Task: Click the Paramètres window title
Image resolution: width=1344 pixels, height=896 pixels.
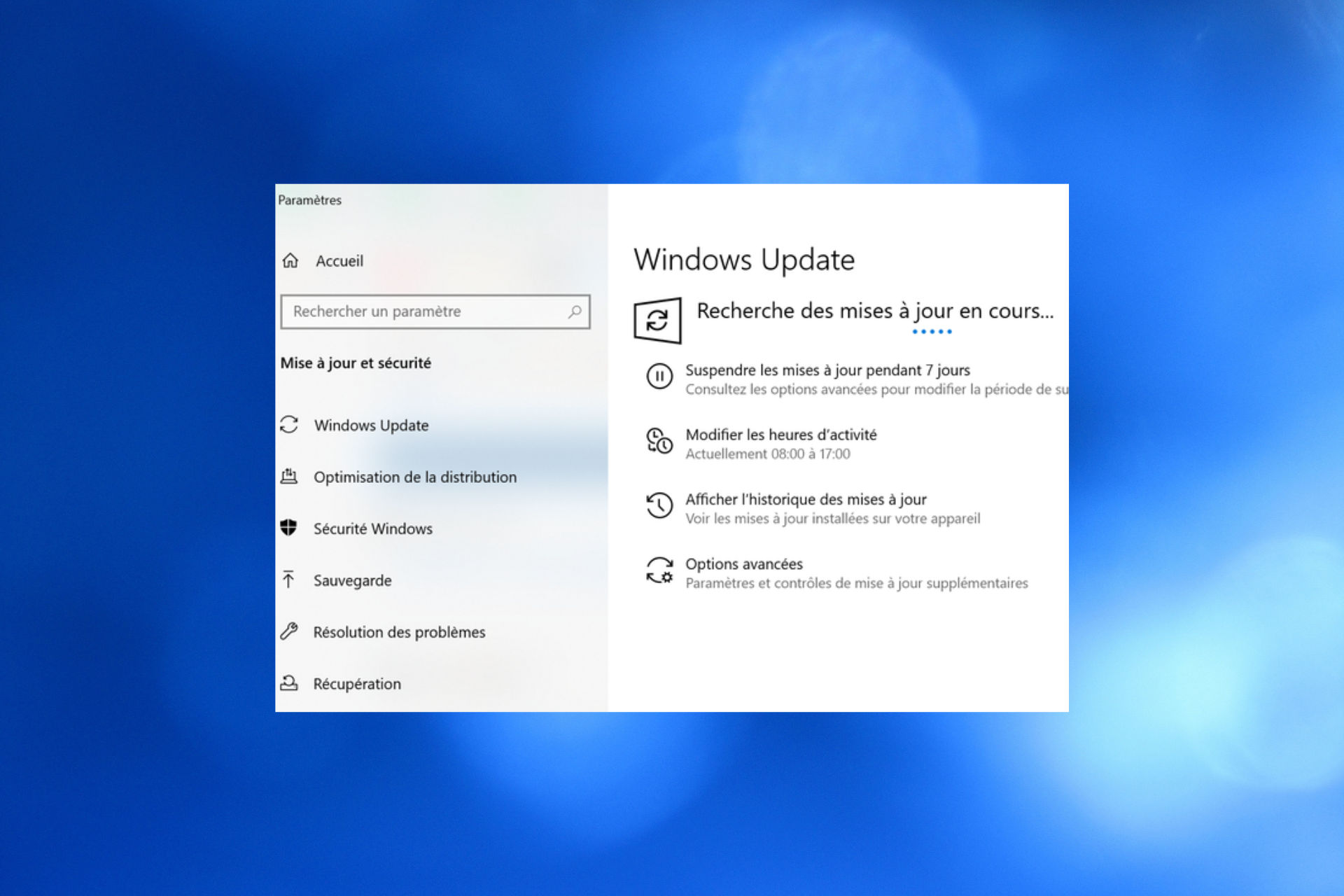Action: (x=310, y=200)
